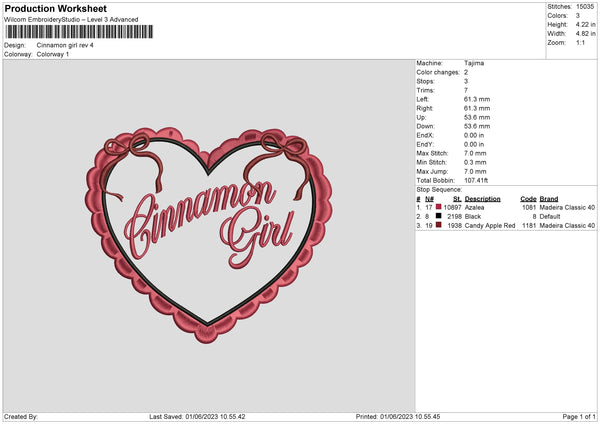The height and width of the screenshot is (424, 600).
Task: Click the 'St.' column header
Action: click(457, 199)
